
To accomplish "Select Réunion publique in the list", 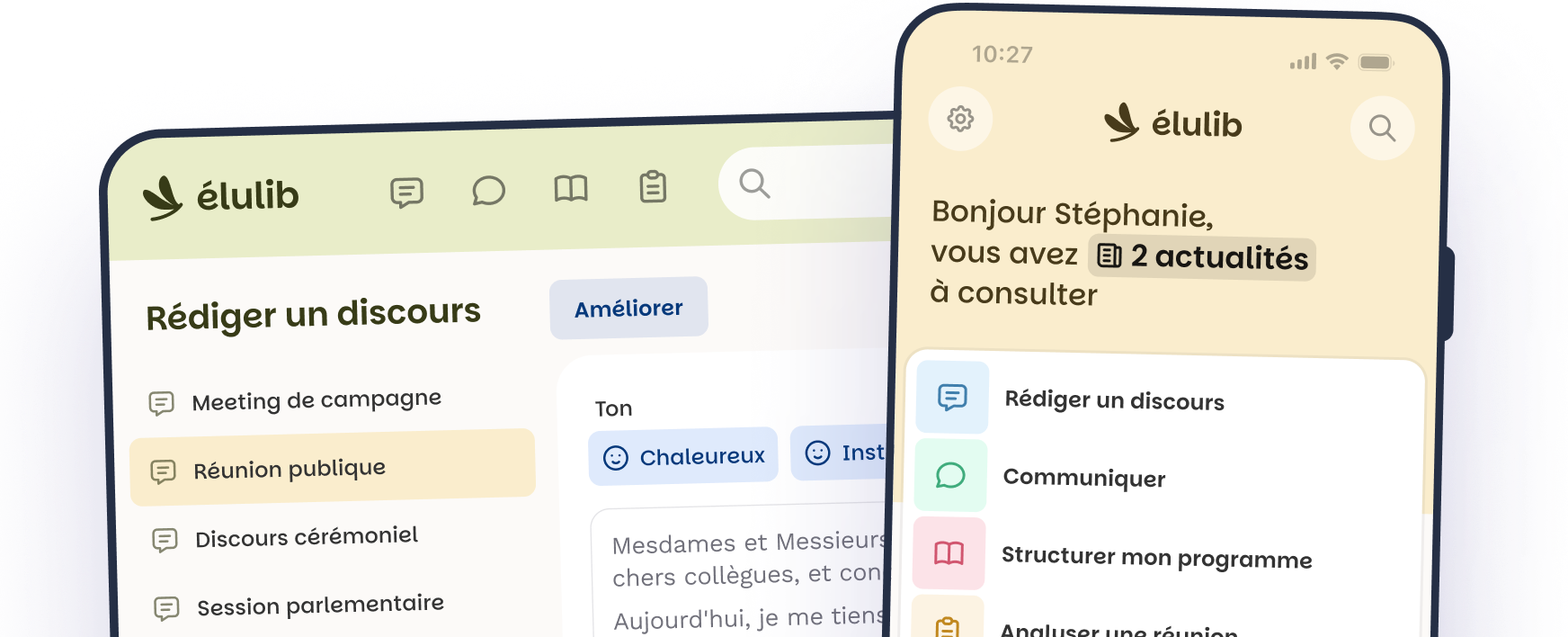I will [x=333, y=468].
